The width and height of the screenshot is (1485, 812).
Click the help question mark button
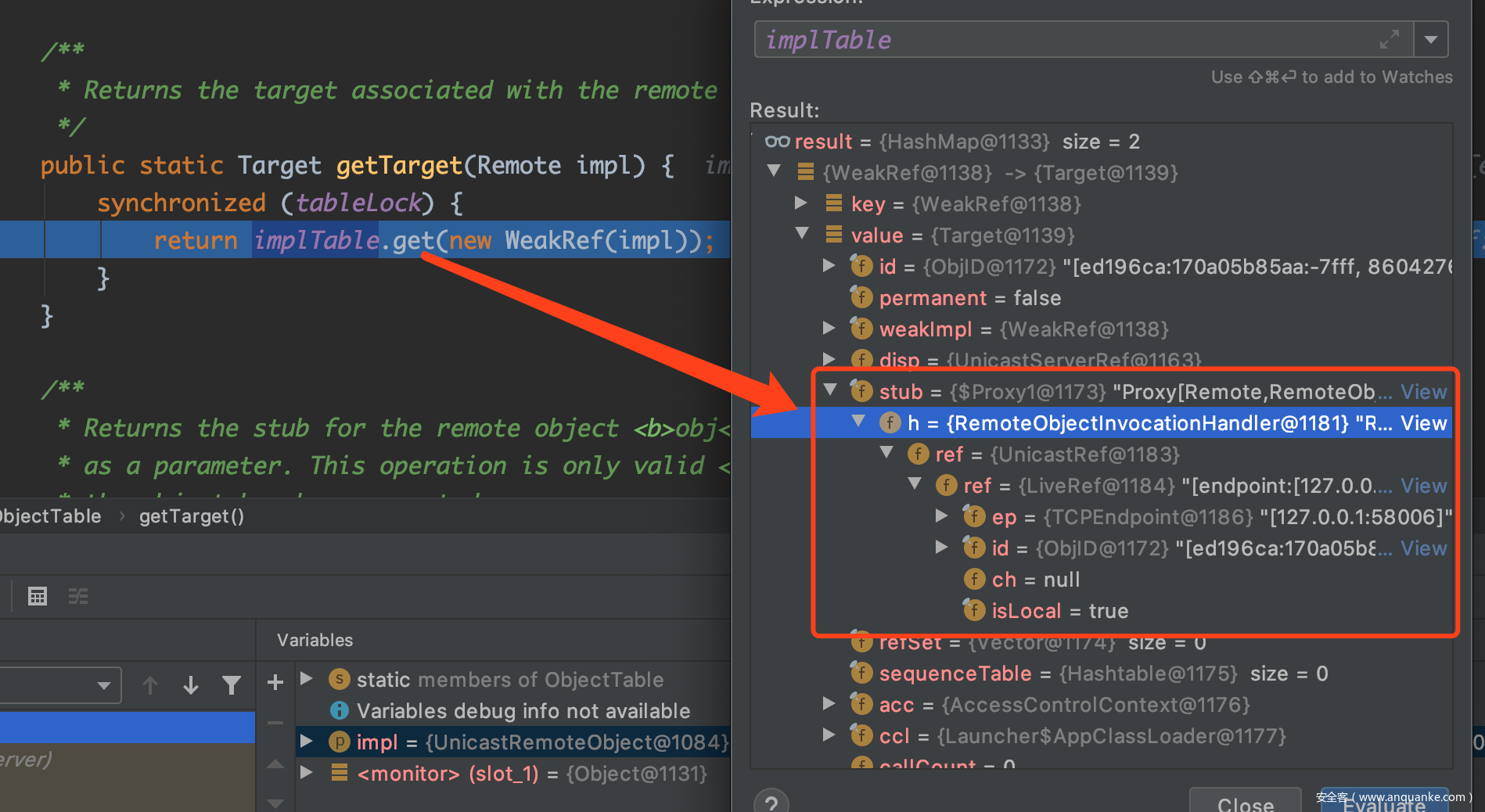pyautogui.click(x=771, y=803)
